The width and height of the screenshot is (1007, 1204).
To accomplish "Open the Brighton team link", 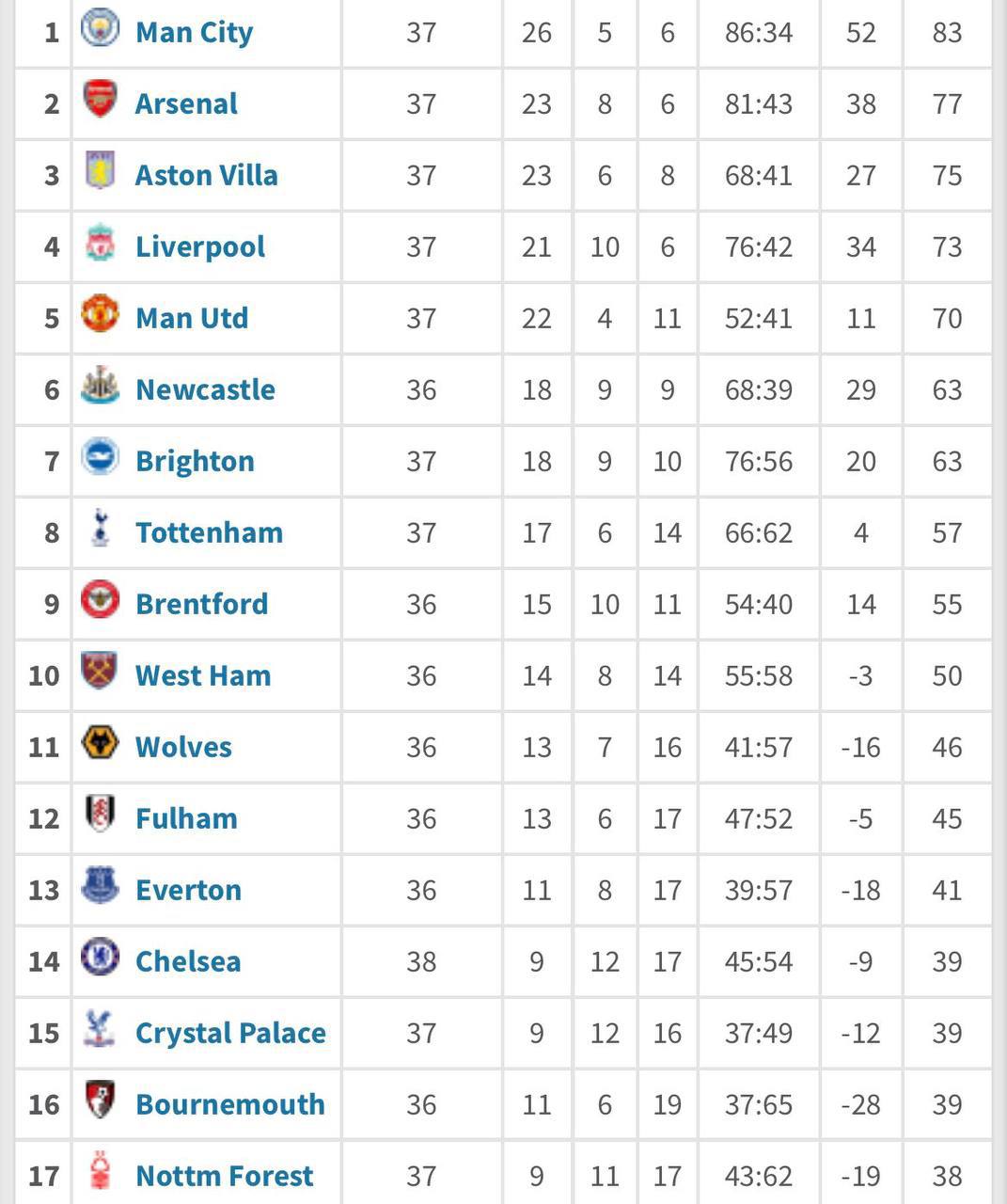I will pos(195,461).
